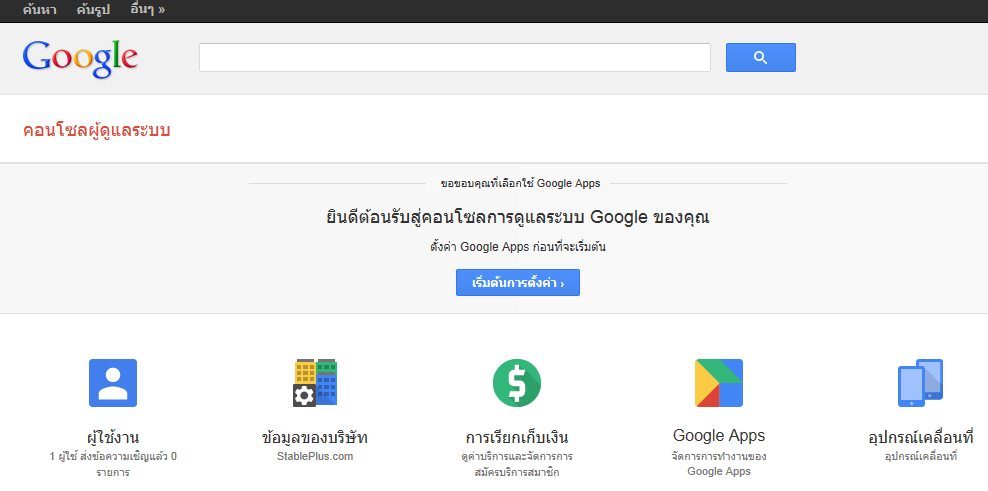The image size is (988, 491).
Task: Click the ค้นหา menu item
Action: click(x=39, y=10)
